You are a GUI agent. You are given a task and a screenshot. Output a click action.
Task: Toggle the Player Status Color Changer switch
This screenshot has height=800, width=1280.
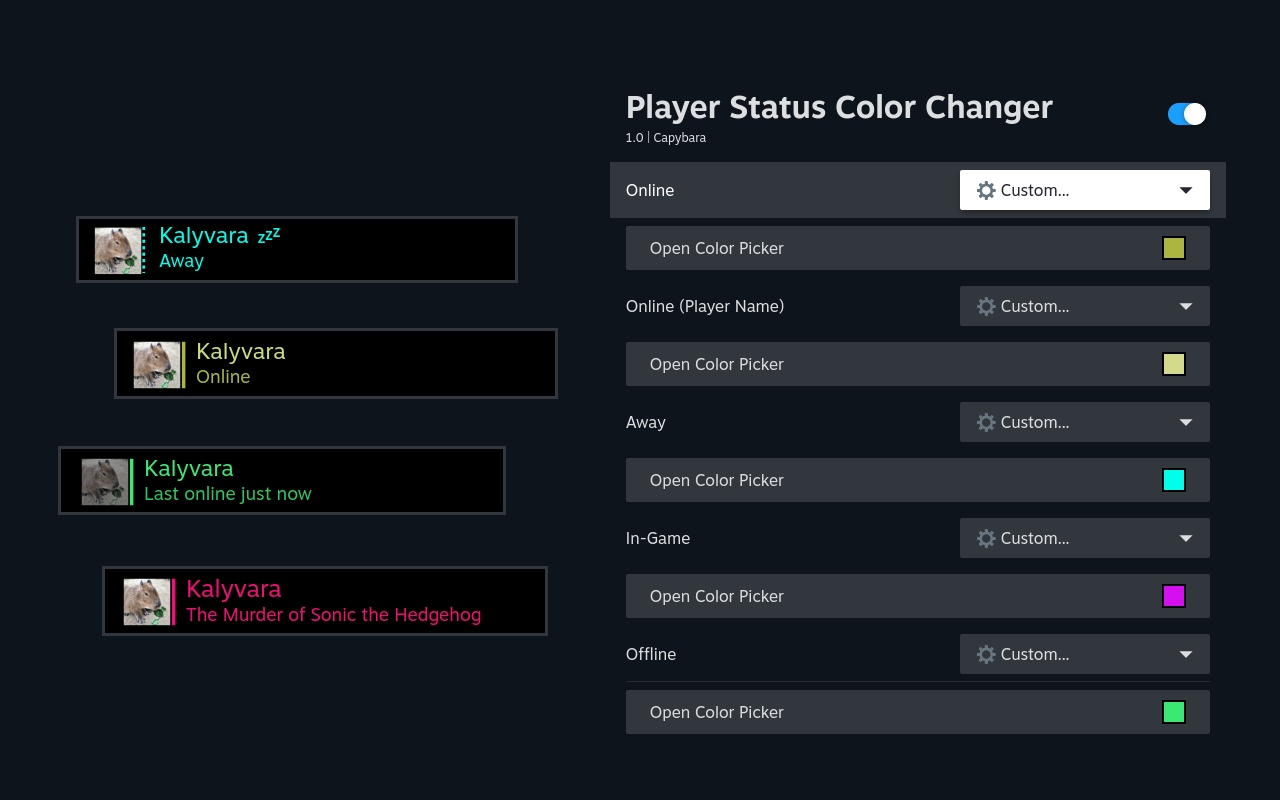coord(1187,114)
